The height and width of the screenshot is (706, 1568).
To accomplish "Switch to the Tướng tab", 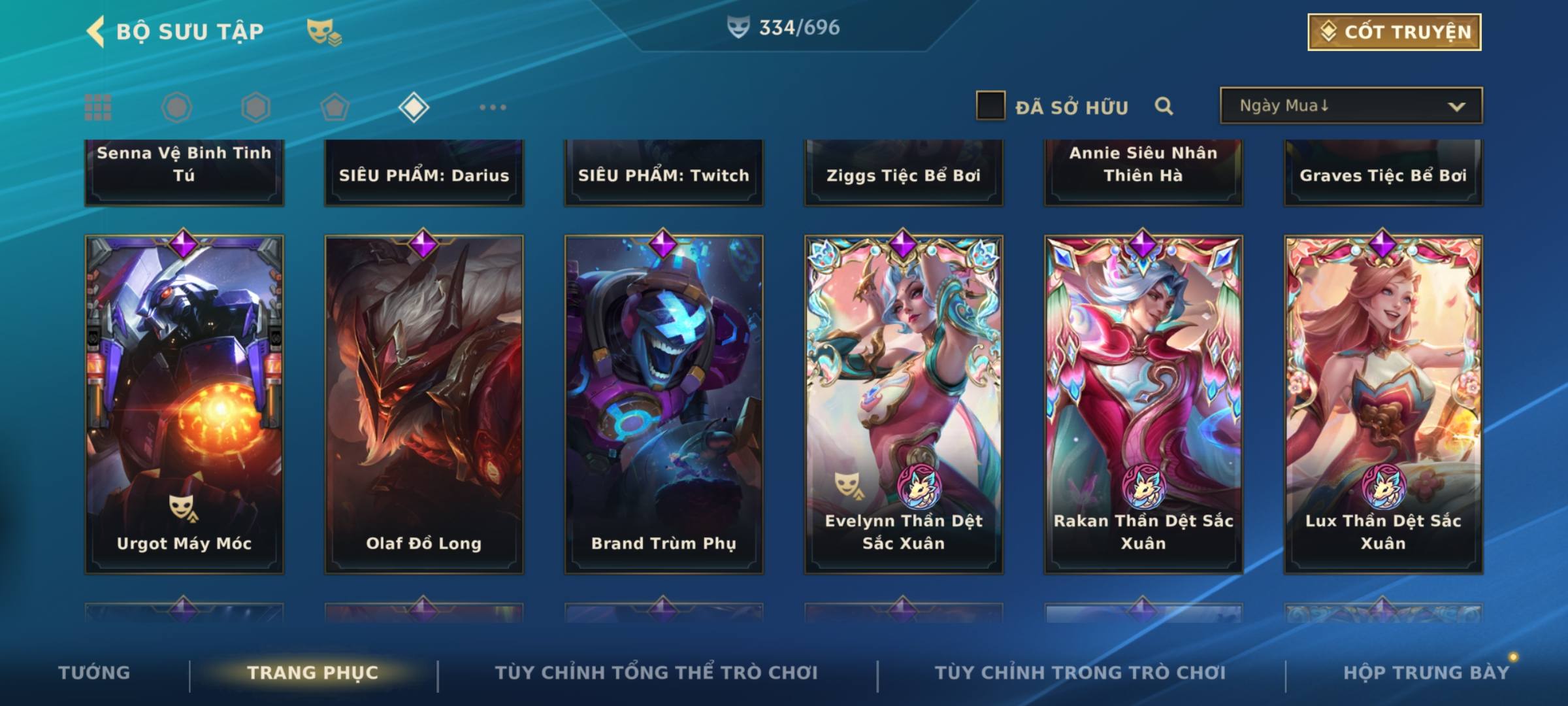I will (94, 673).
